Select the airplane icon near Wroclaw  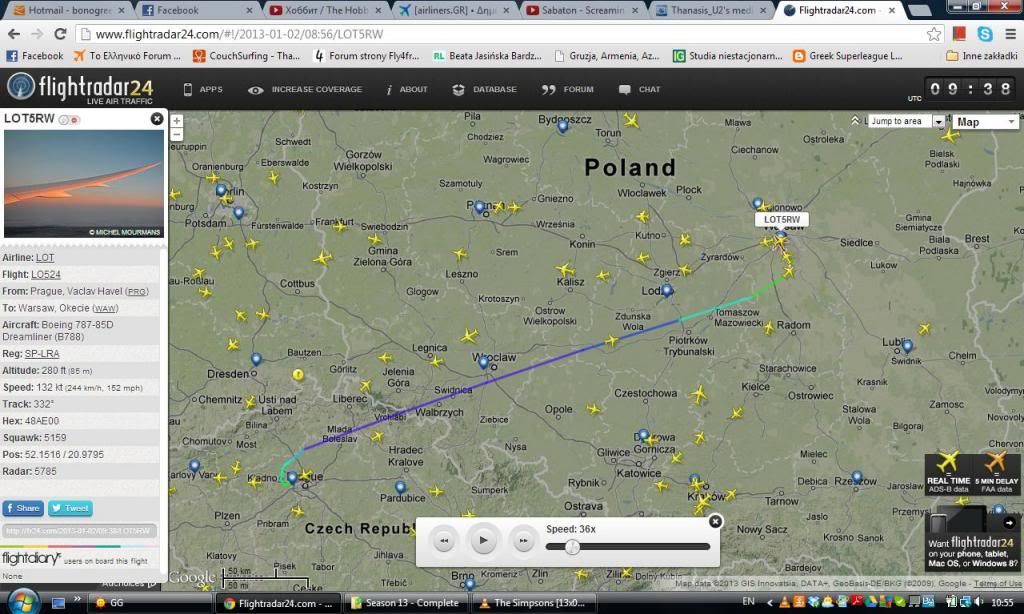click(x=470, y=336)
